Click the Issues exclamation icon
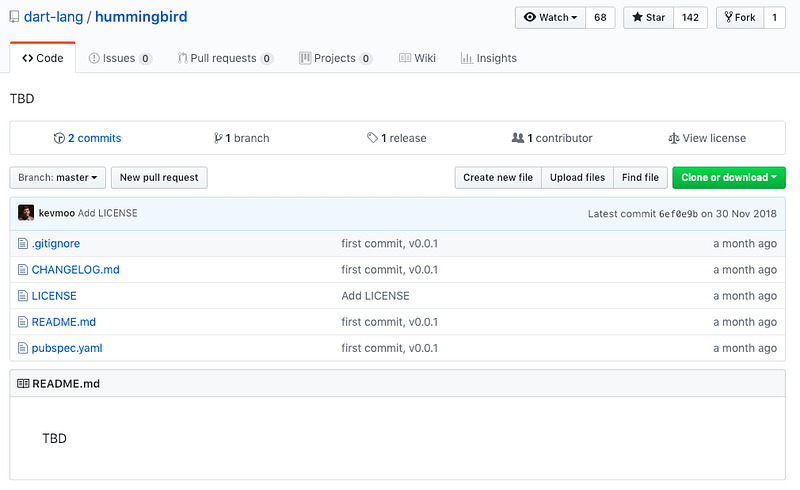Viewport: 800px width, 490px height. (94, 58)
